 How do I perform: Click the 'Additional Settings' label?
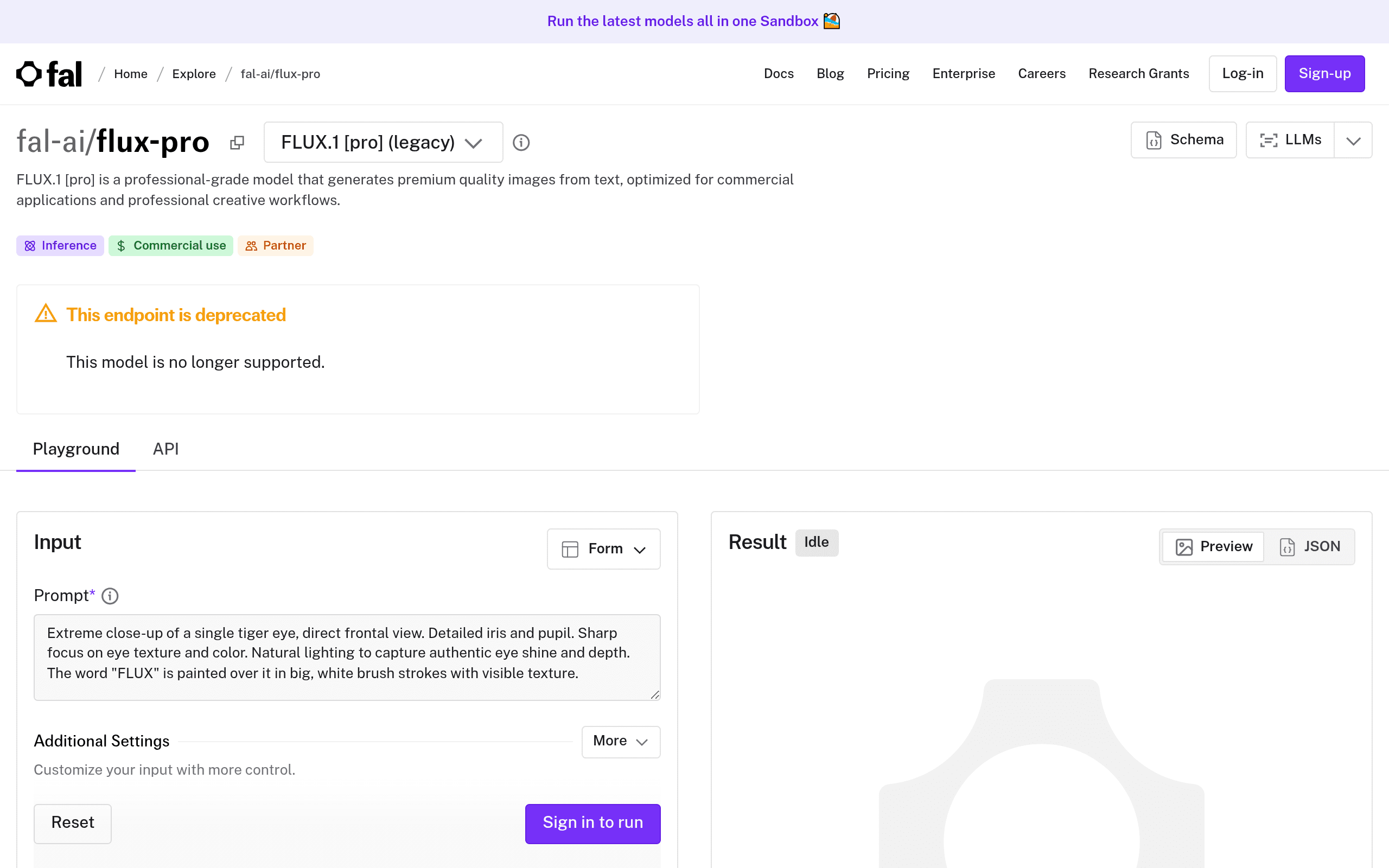(x=101, y=741)
